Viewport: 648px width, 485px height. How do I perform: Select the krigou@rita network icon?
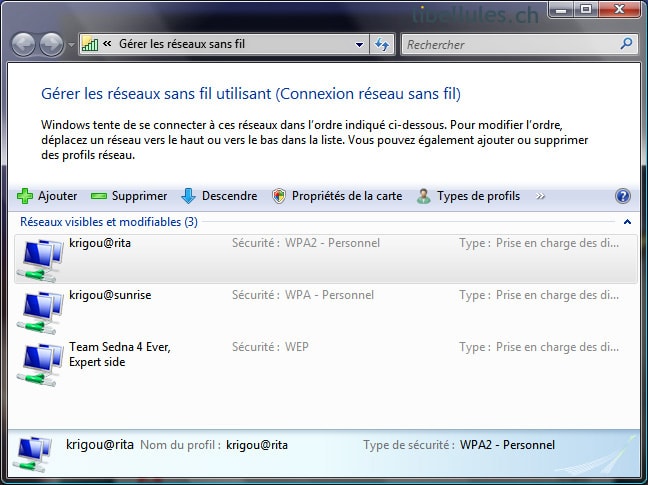(40, 260)
